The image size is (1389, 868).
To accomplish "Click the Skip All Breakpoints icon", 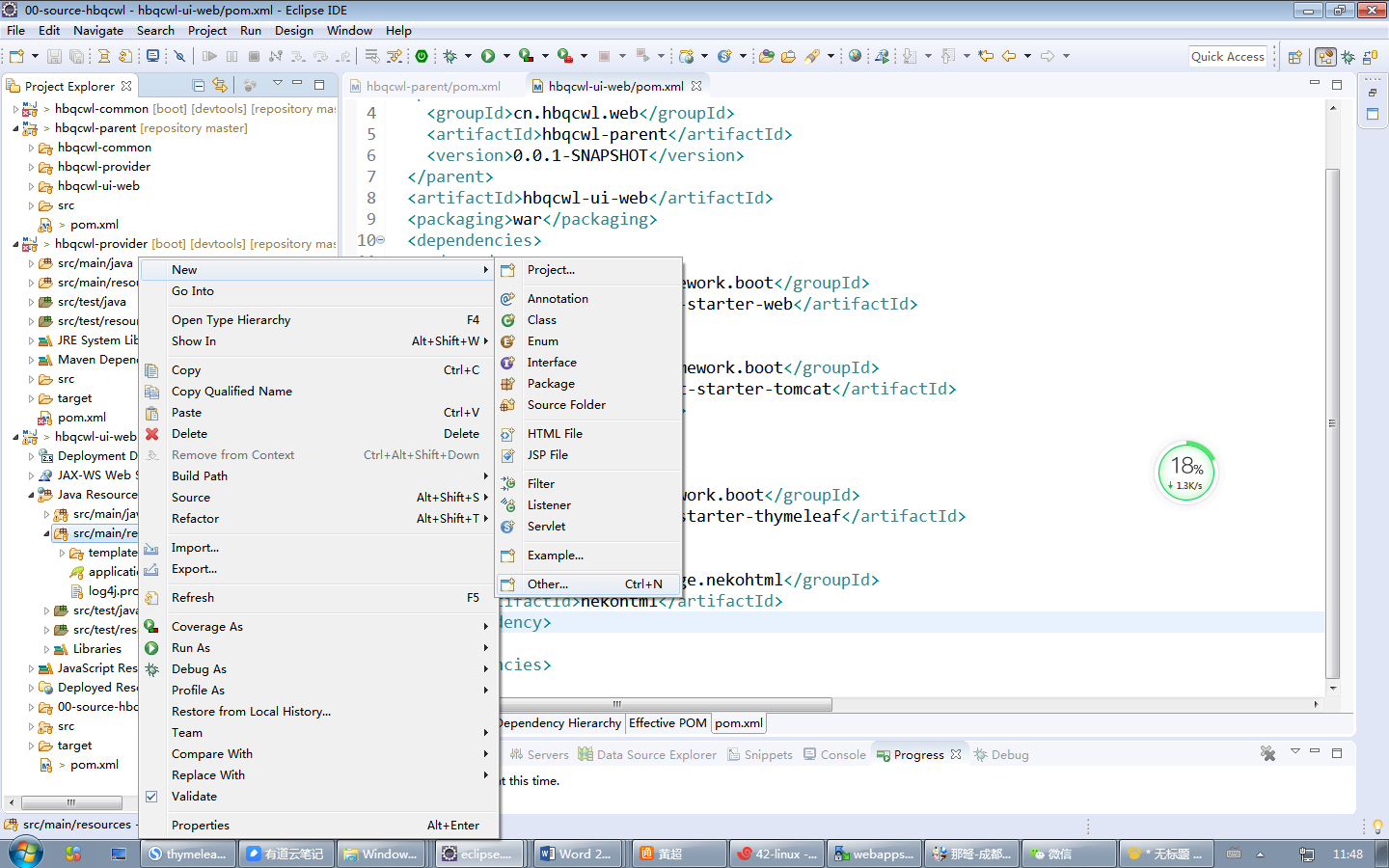I will [179, 56].
